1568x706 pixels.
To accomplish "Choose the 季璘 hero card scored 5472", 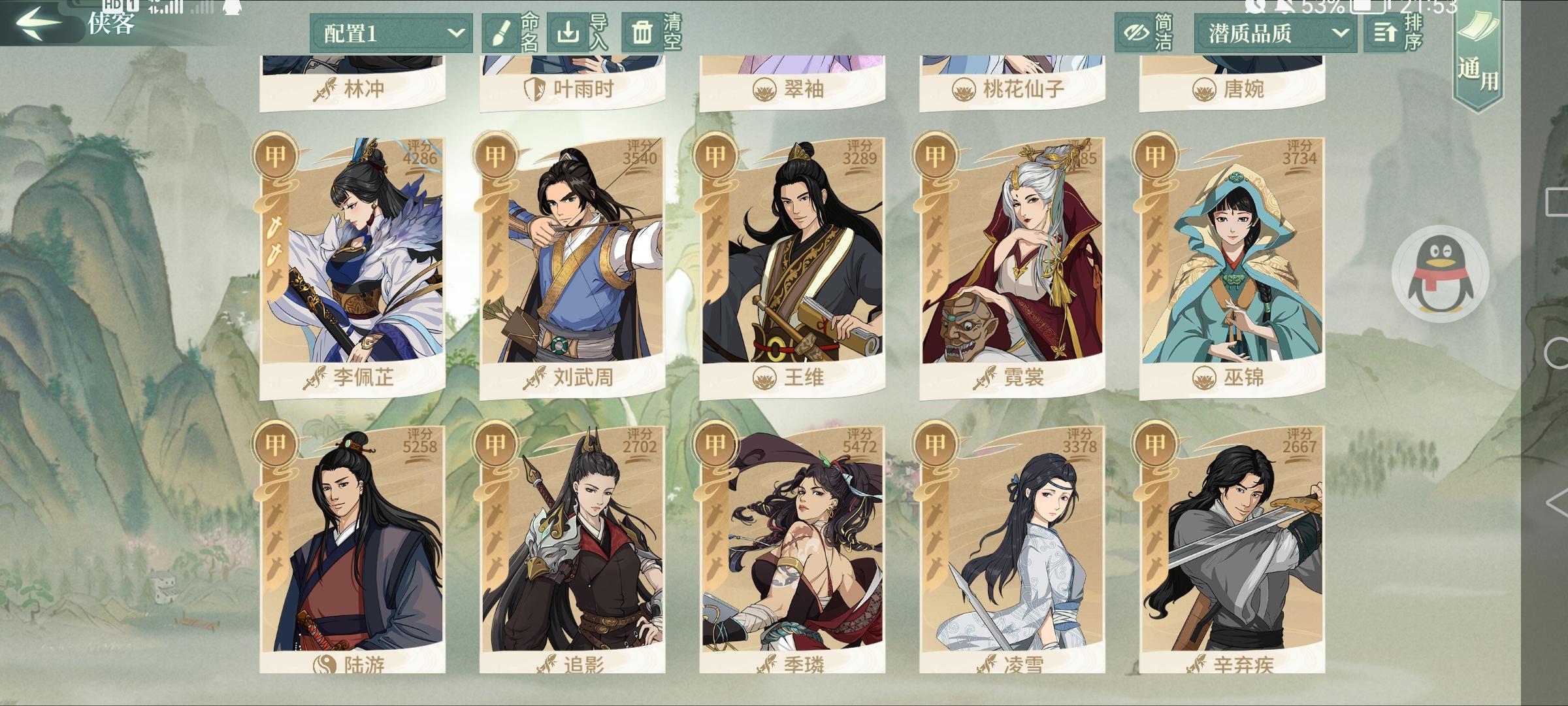I will coord(792,549).
